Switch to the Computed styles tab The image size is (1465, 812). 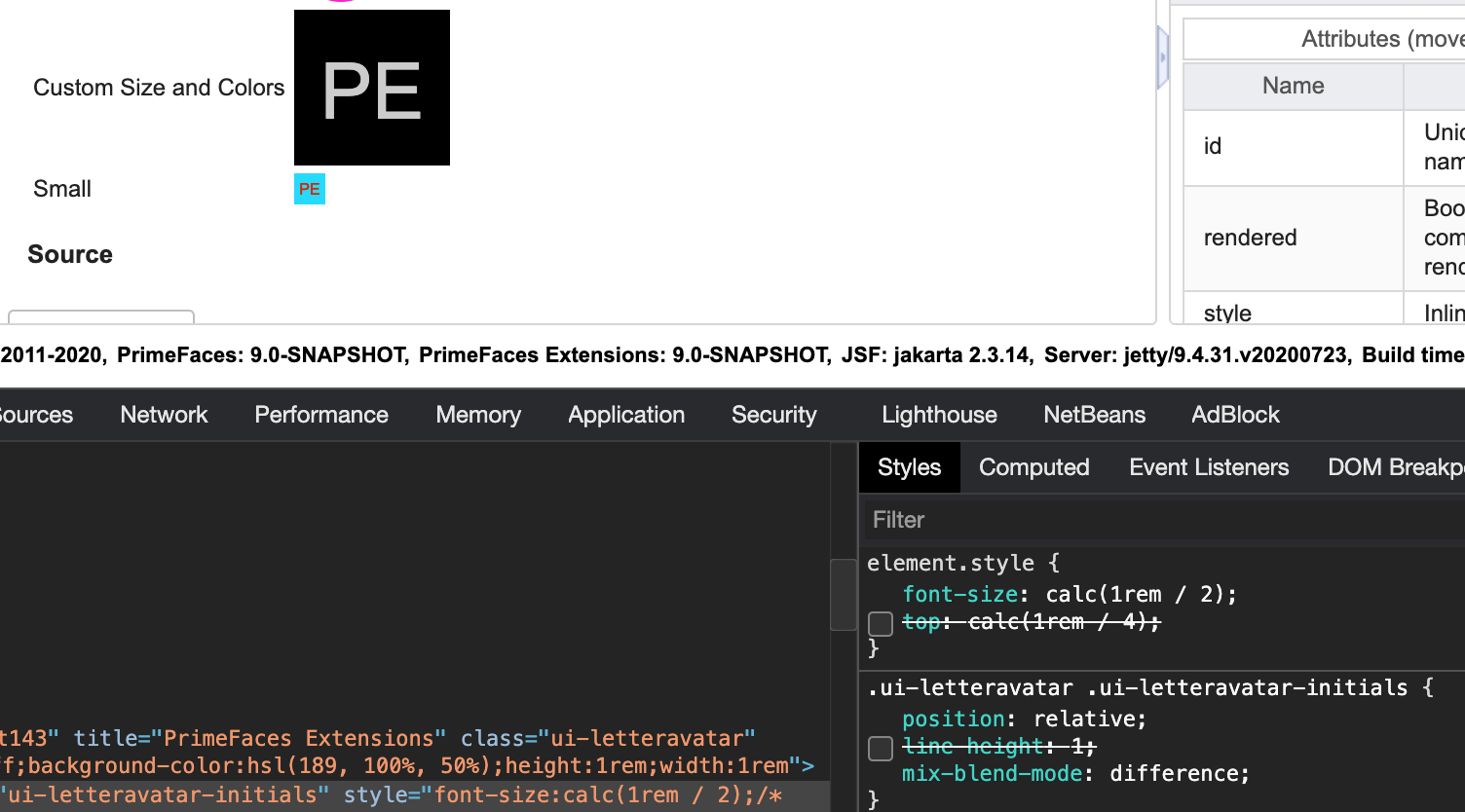(1033, 466)
